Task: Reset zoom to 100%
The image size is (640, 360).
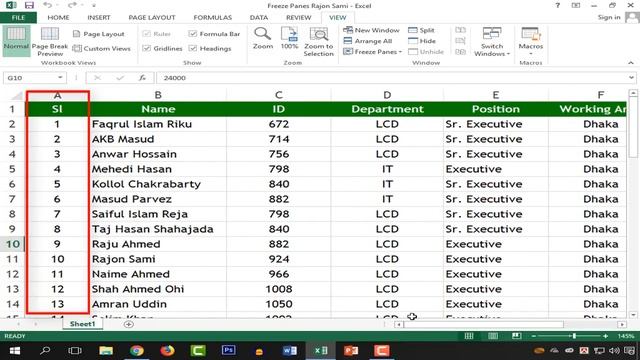Action: coord(289,38)
